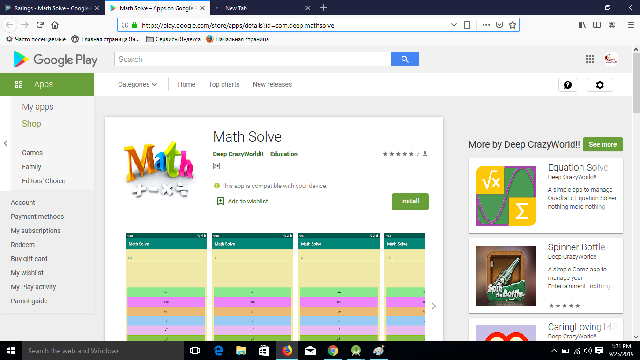Open My apps in sidebar

pyautogui.click(x=38, y=107)
